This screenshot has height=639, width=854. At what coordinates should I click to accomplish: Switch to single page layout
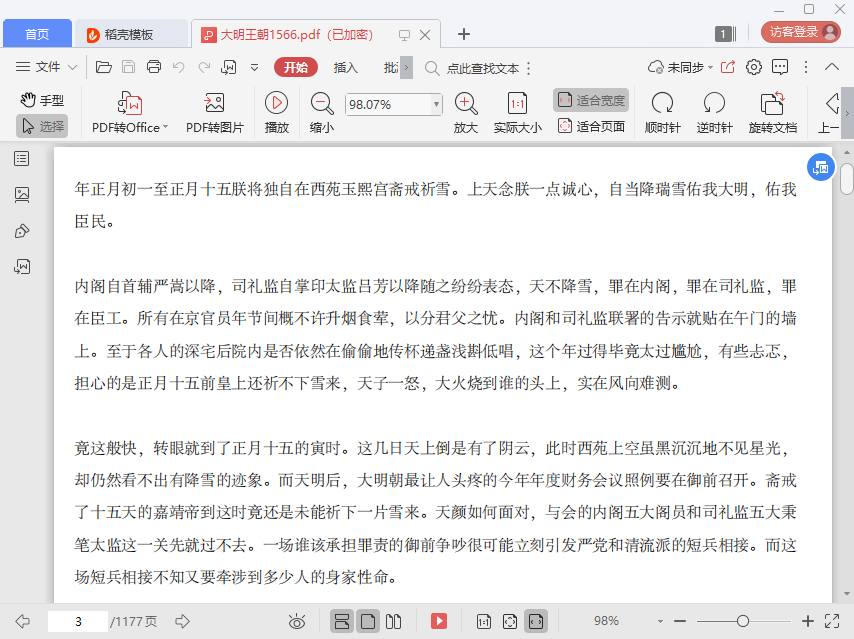pos(368,621)
